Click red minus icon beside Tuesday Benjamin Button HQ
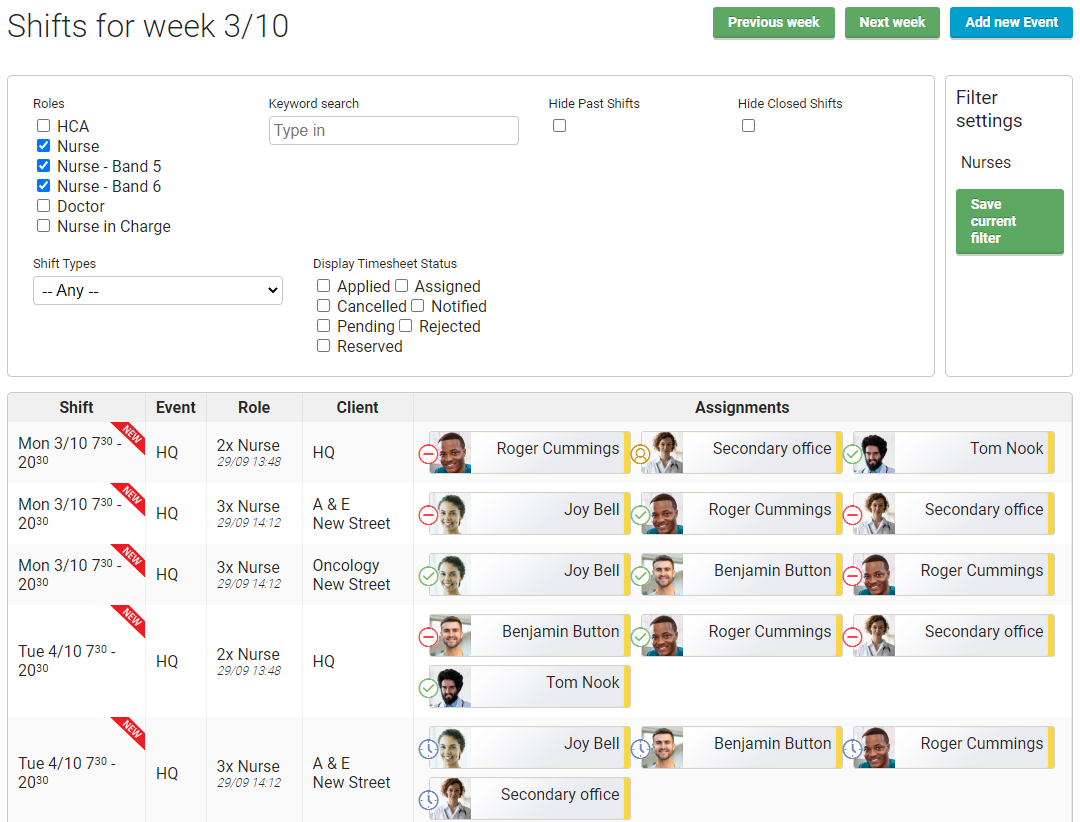The image size is (1080, 822). tap(428, 637)
